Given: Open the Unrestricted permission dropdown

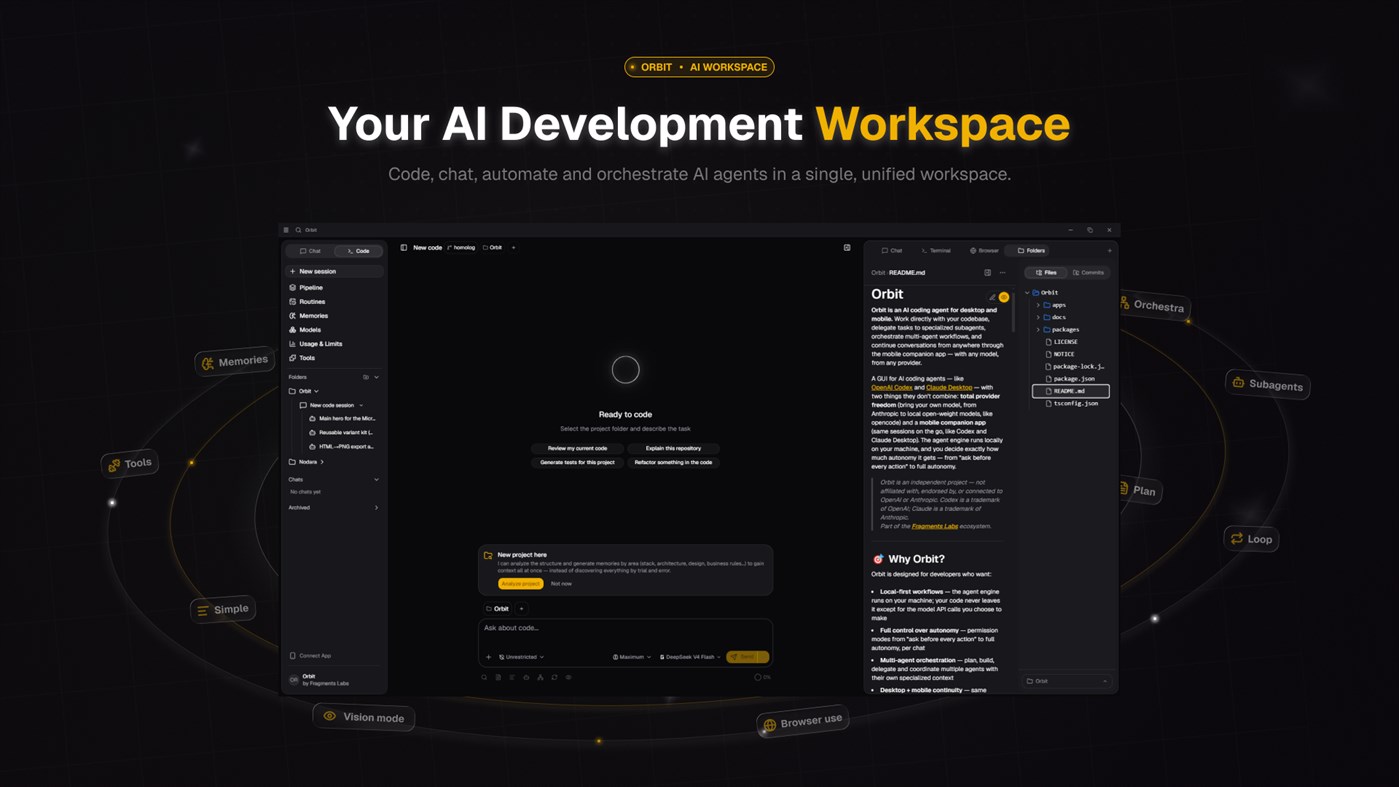Looking at the screenshot, I should [521, 657].
